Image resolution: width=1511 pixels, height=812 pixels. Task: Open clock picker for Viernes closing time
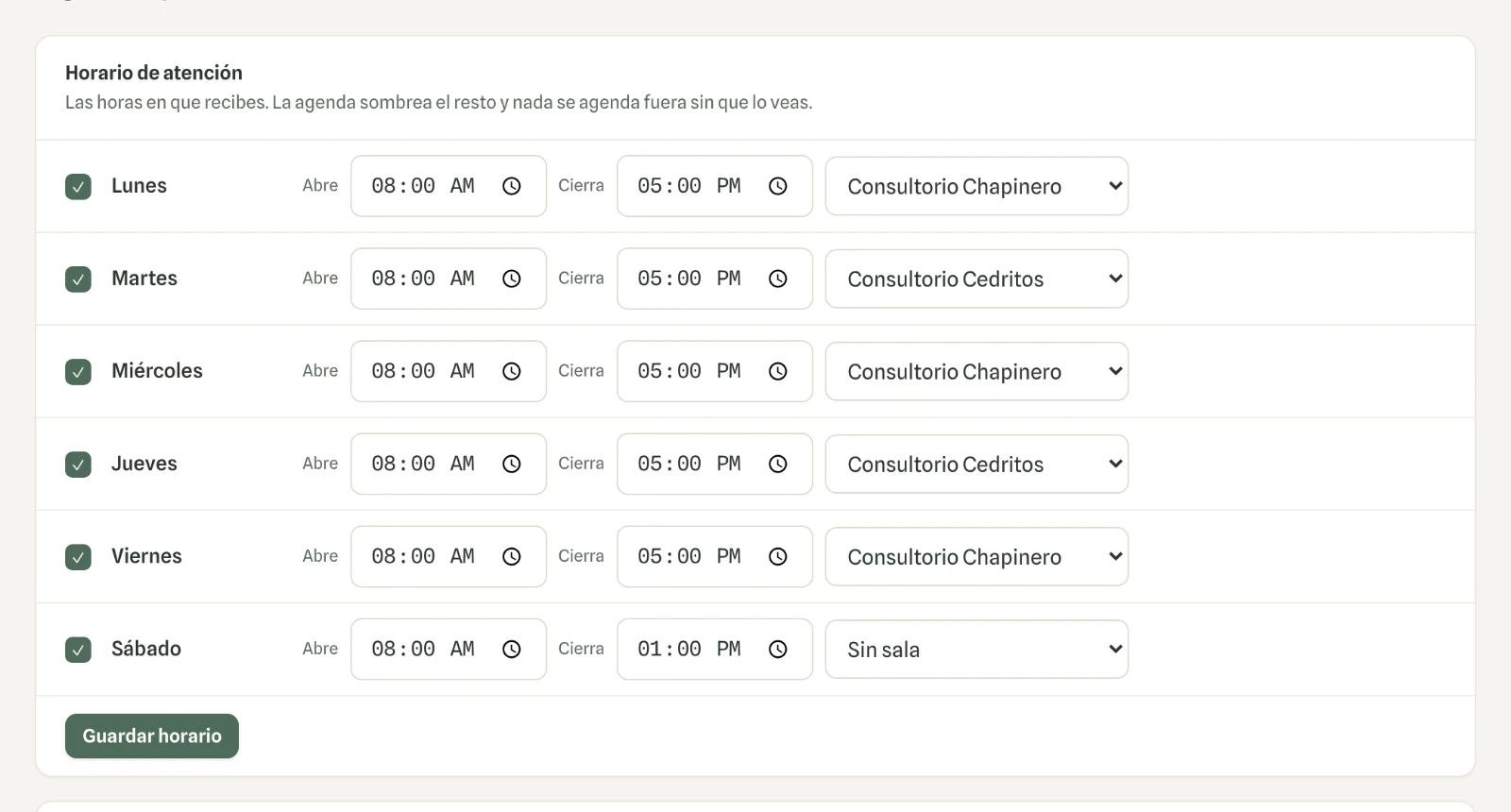pos(777,556)
